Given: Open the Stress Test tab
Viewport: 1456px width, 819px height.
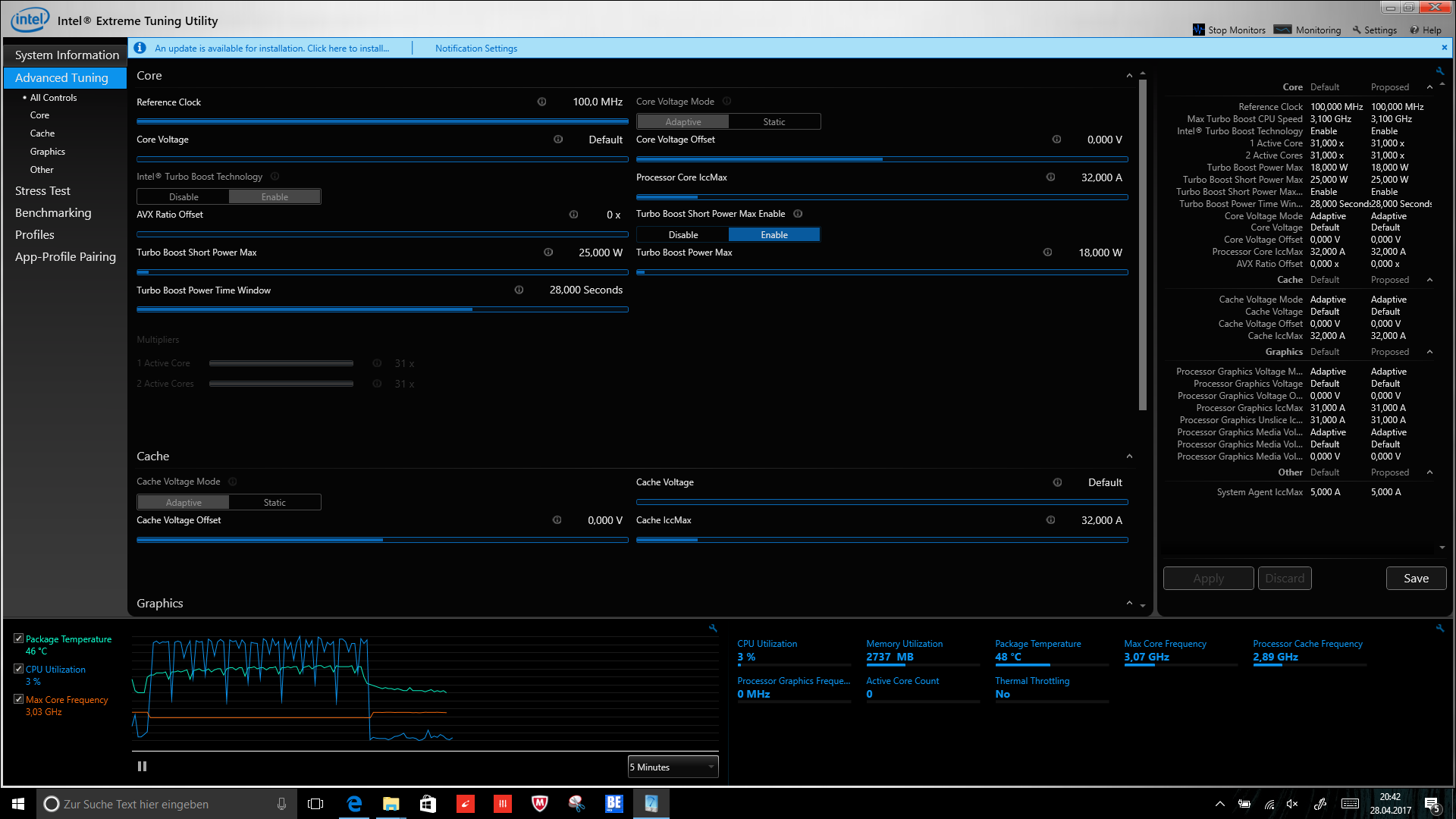Looking at the screenshot, I should click(42, 191).
